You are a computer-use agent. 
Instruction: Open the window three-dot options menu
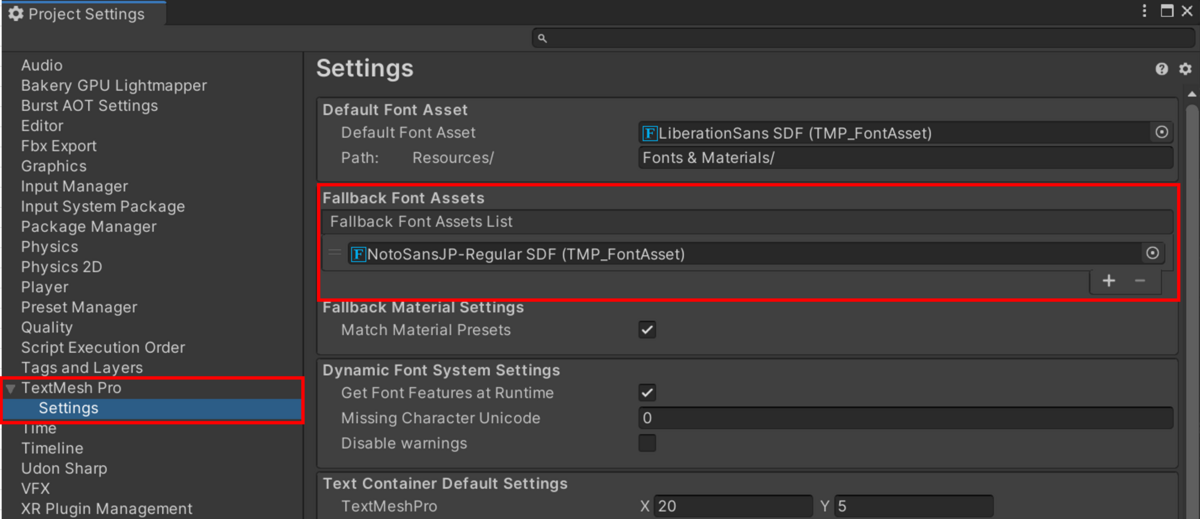[x=1145, y=11]
